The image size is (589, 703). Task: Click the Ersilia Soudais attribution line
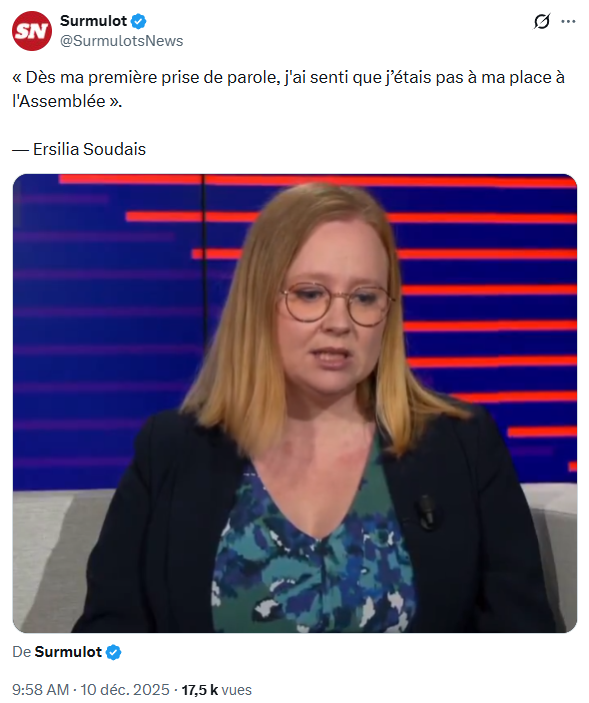pos(79,149)
